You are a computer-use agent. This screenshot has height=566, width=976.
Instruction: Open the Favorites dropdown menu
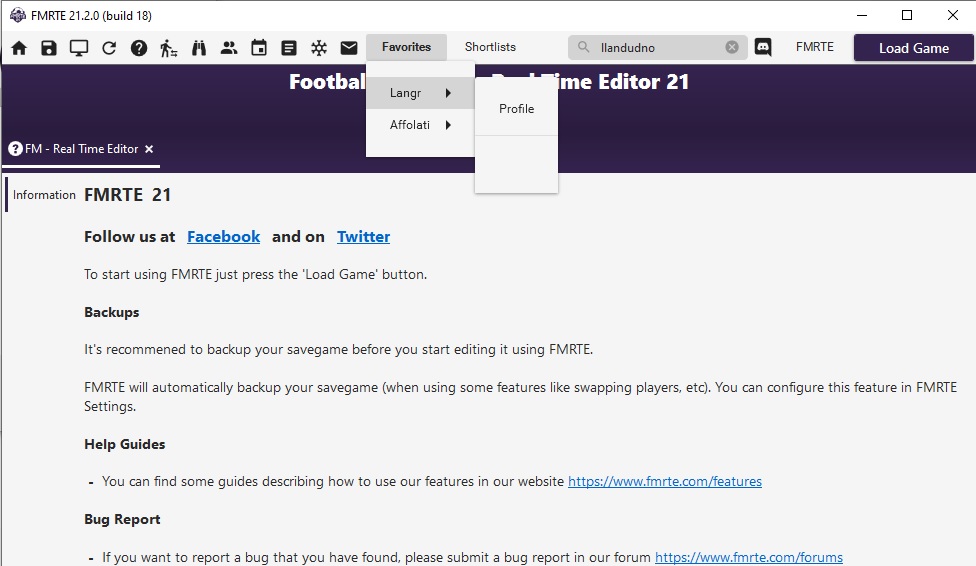coord(406,47)
